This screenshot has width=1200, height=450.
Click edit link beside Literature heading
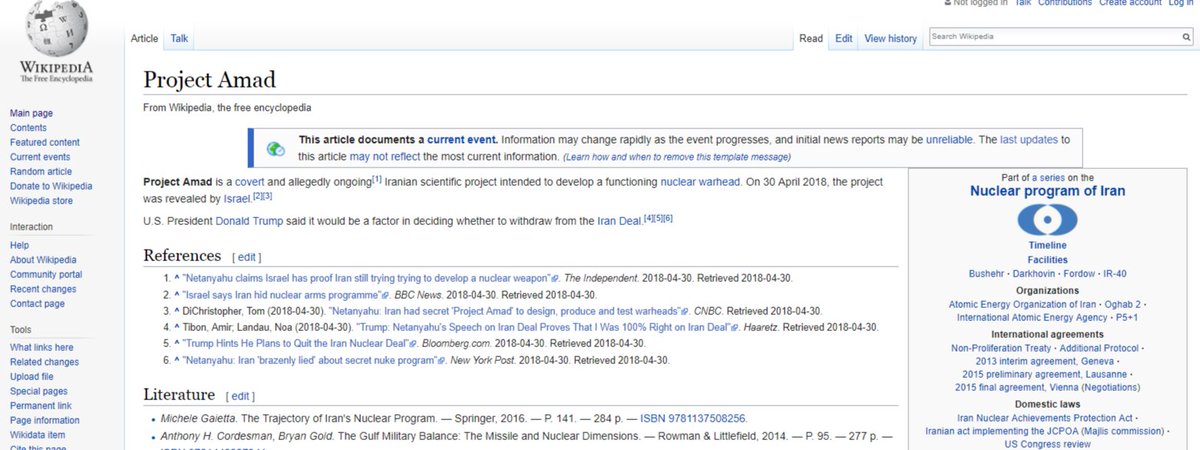click(x=242, y=396)
